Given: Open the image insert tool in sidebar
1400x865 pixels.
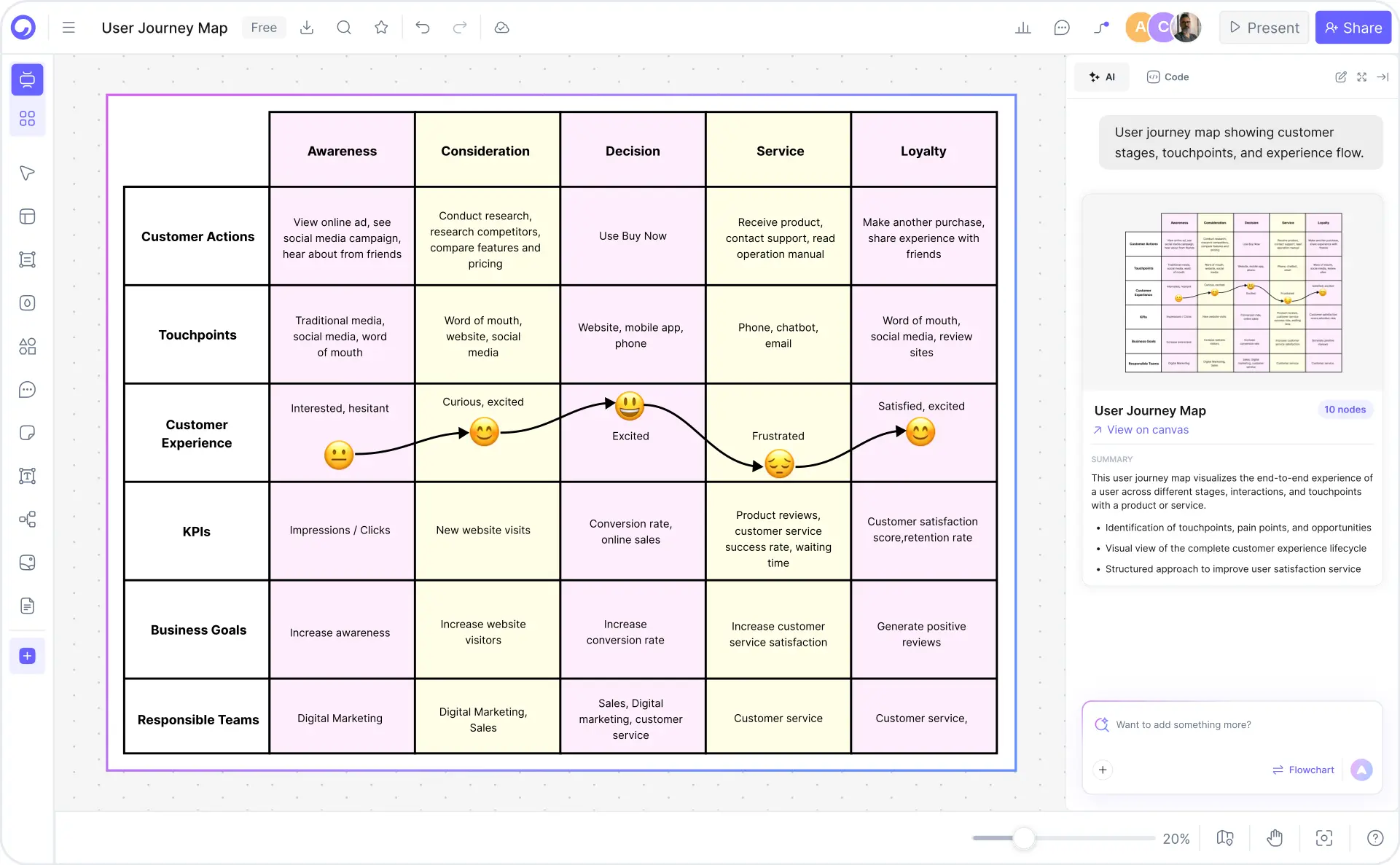Looking at the screenshot, I should (x=27, y=563).
